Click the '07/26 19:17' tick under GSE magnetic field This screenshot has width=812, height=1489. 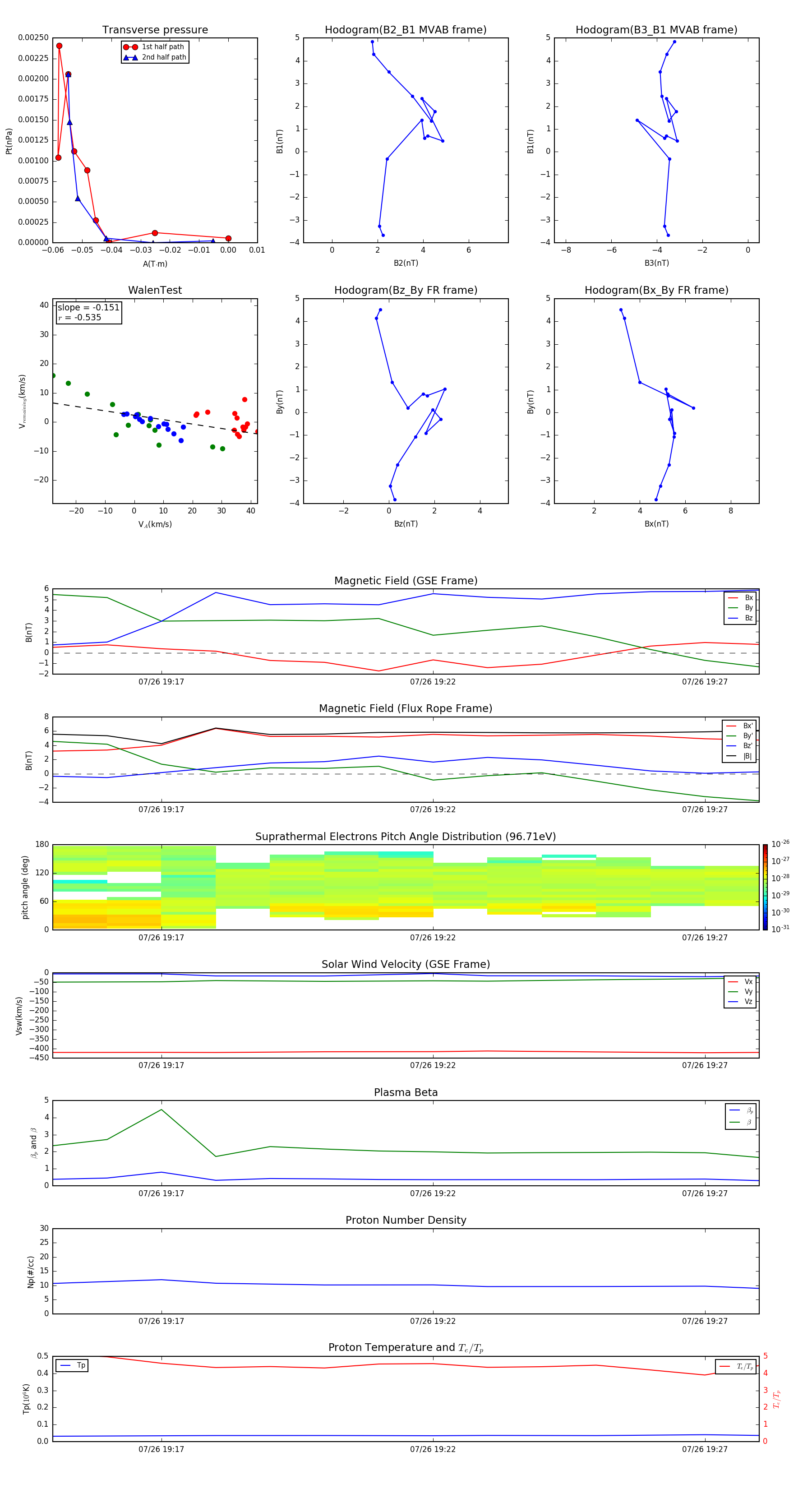(161, 682)
